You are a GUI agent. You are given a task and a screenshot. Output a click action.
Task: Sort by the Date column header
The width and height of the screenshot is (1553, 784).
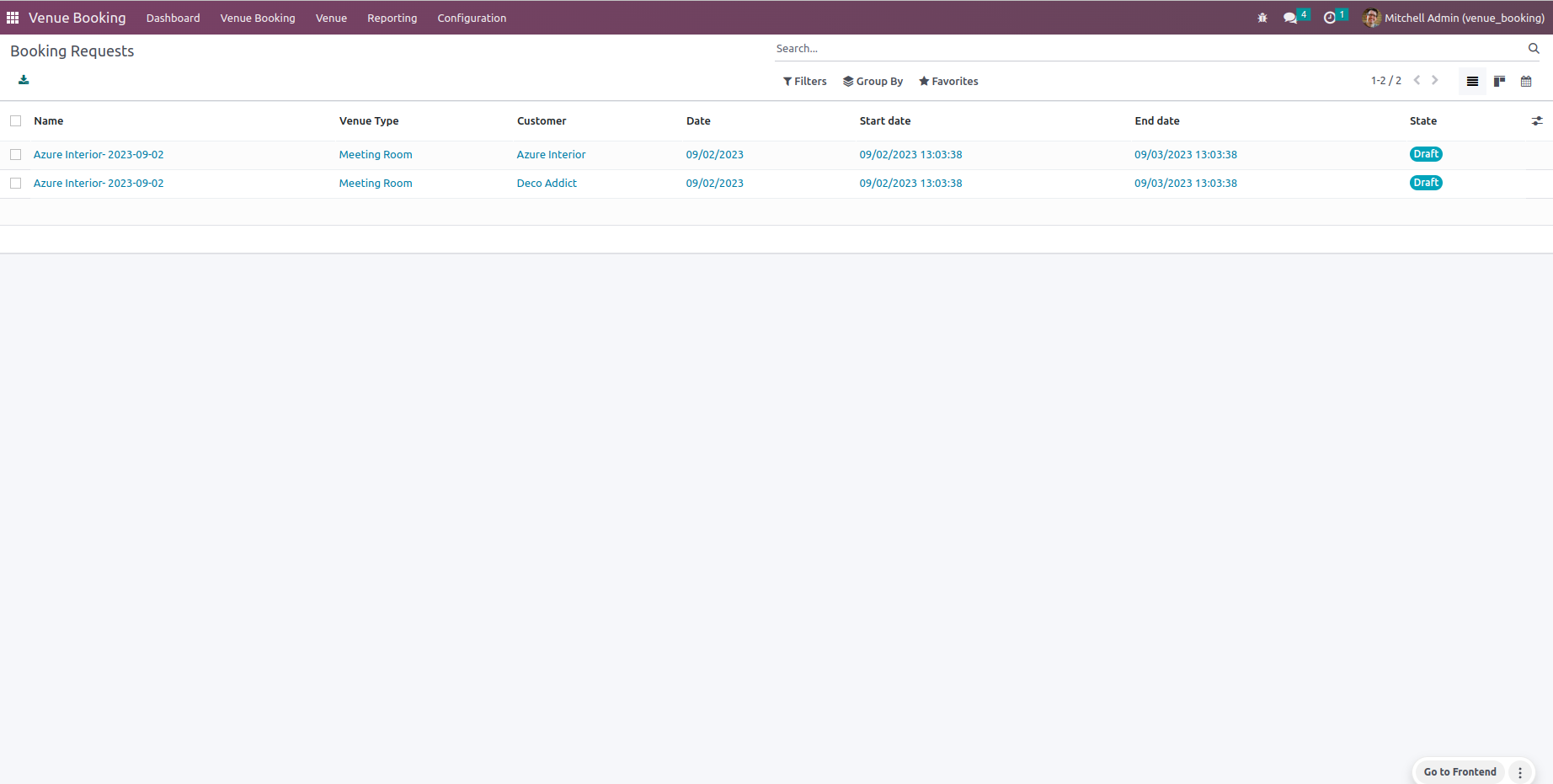(x=698, y=121)
